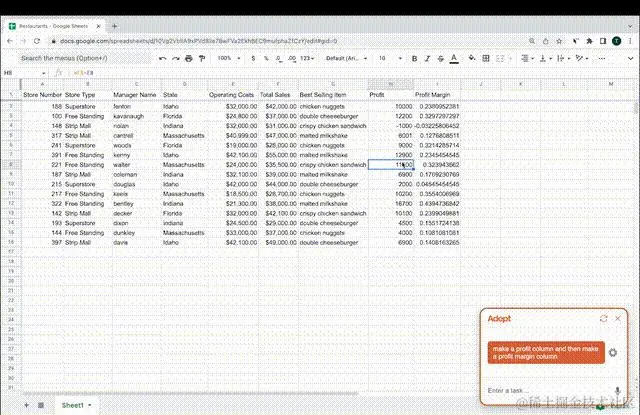Open the Default (Arial) font dropdown
The width and height of the screenshot is (640, 415).
pos(346,58)
